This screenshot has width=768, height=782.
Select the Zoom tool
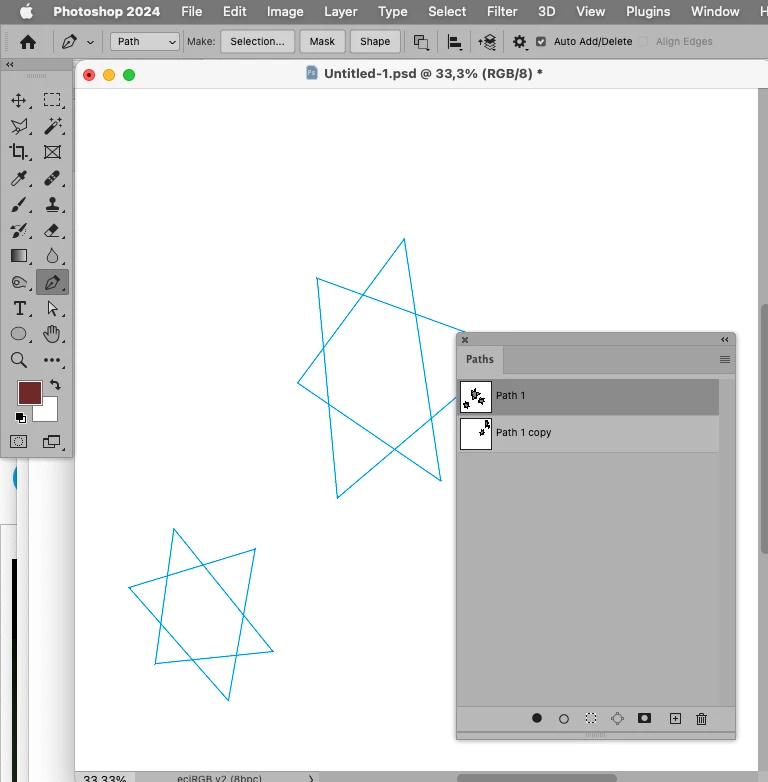coord(19,360)
